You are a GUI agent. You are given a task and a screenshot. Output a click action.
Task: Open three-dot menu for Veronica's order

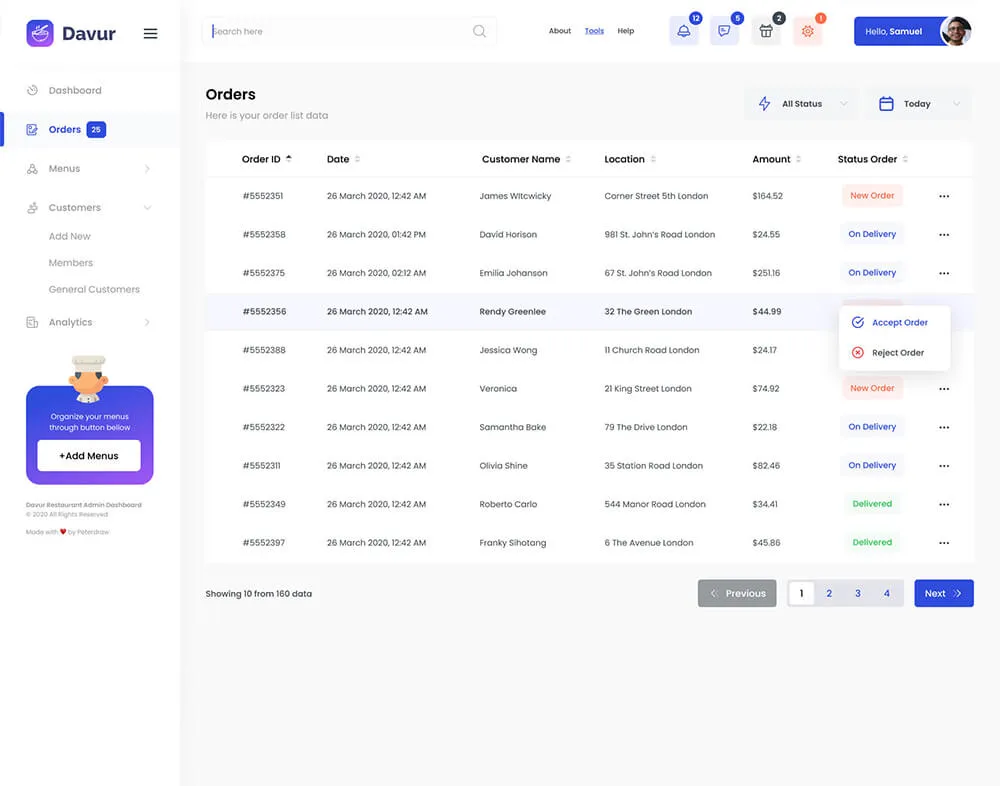coord(944,389)
